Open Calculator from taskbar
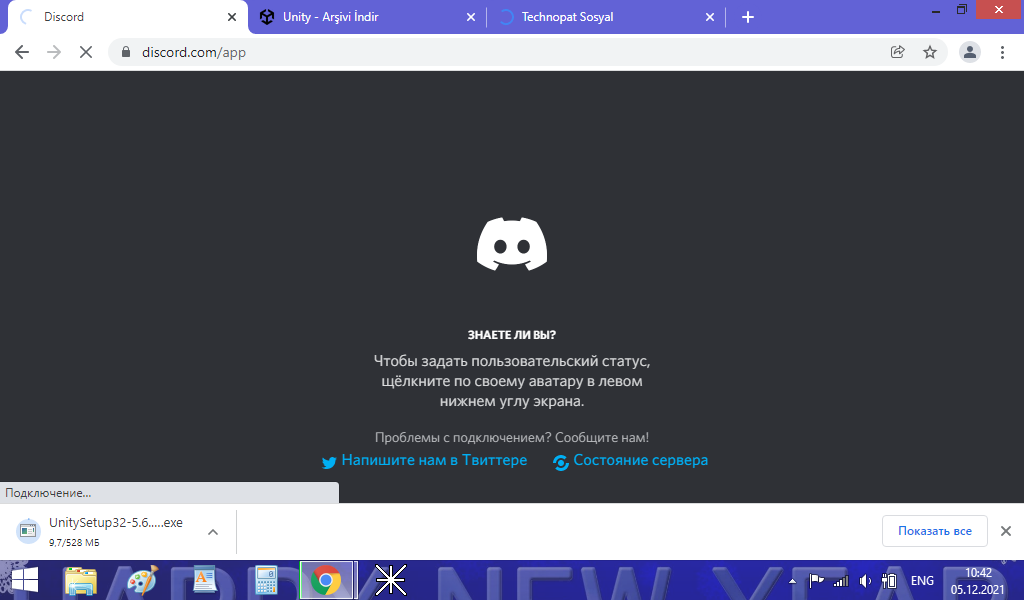 (x=266, y=580)
